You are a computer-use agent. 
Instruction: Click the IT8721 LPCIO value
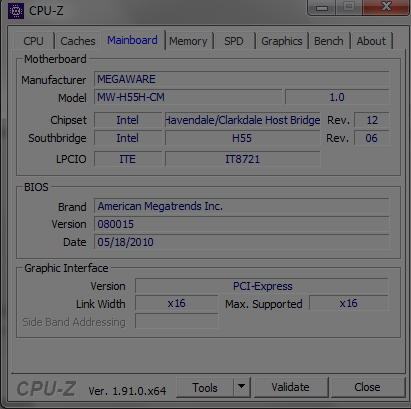pyautogui.click(x=243, y=159)
